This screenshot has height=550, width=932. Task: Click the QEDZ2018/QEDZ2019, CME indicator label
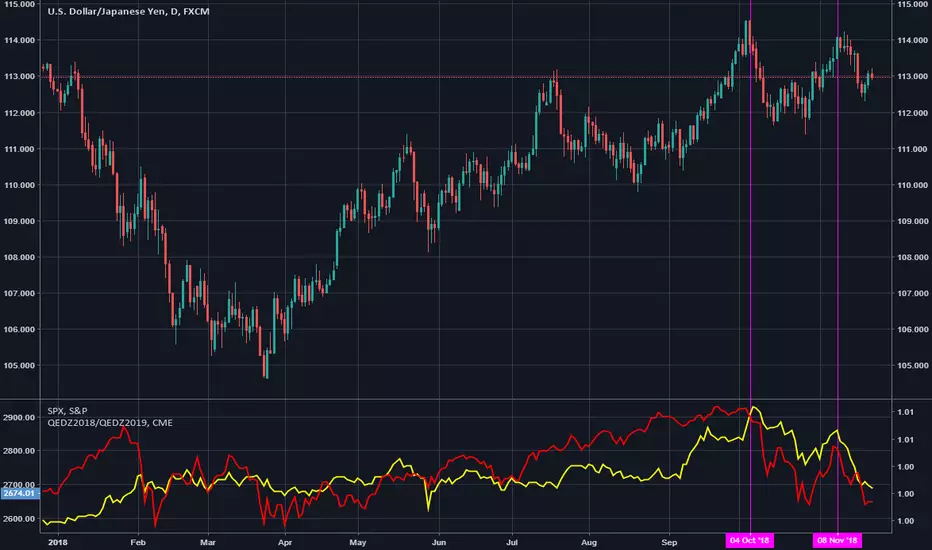point(110,423)
